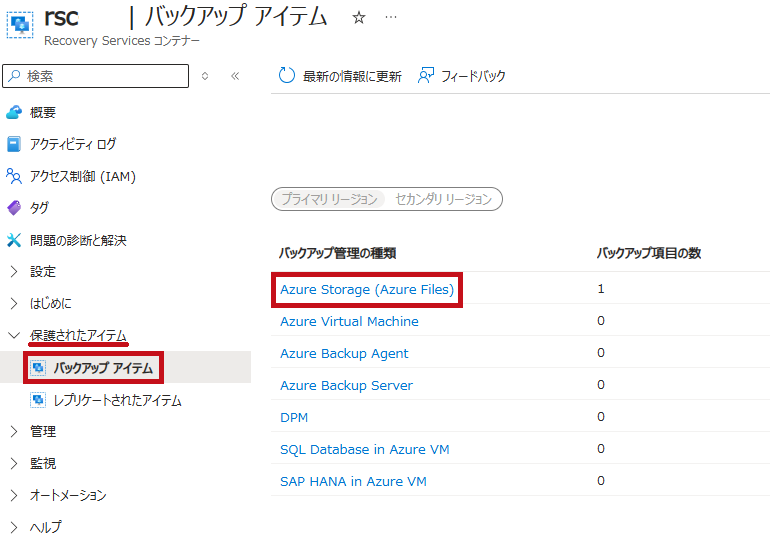Click the feedback person icon
Screen dimensions: 770x543
[x=426, y=75]
